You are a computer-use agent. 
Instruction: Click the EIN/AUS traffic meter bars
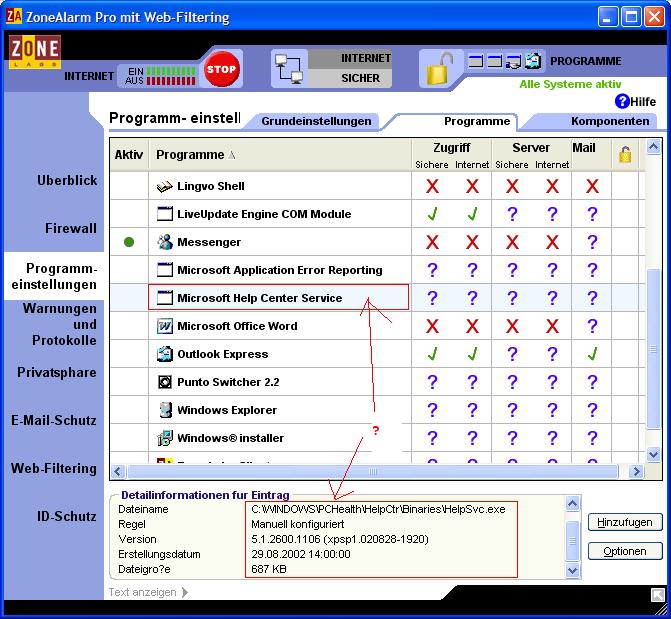171,75
